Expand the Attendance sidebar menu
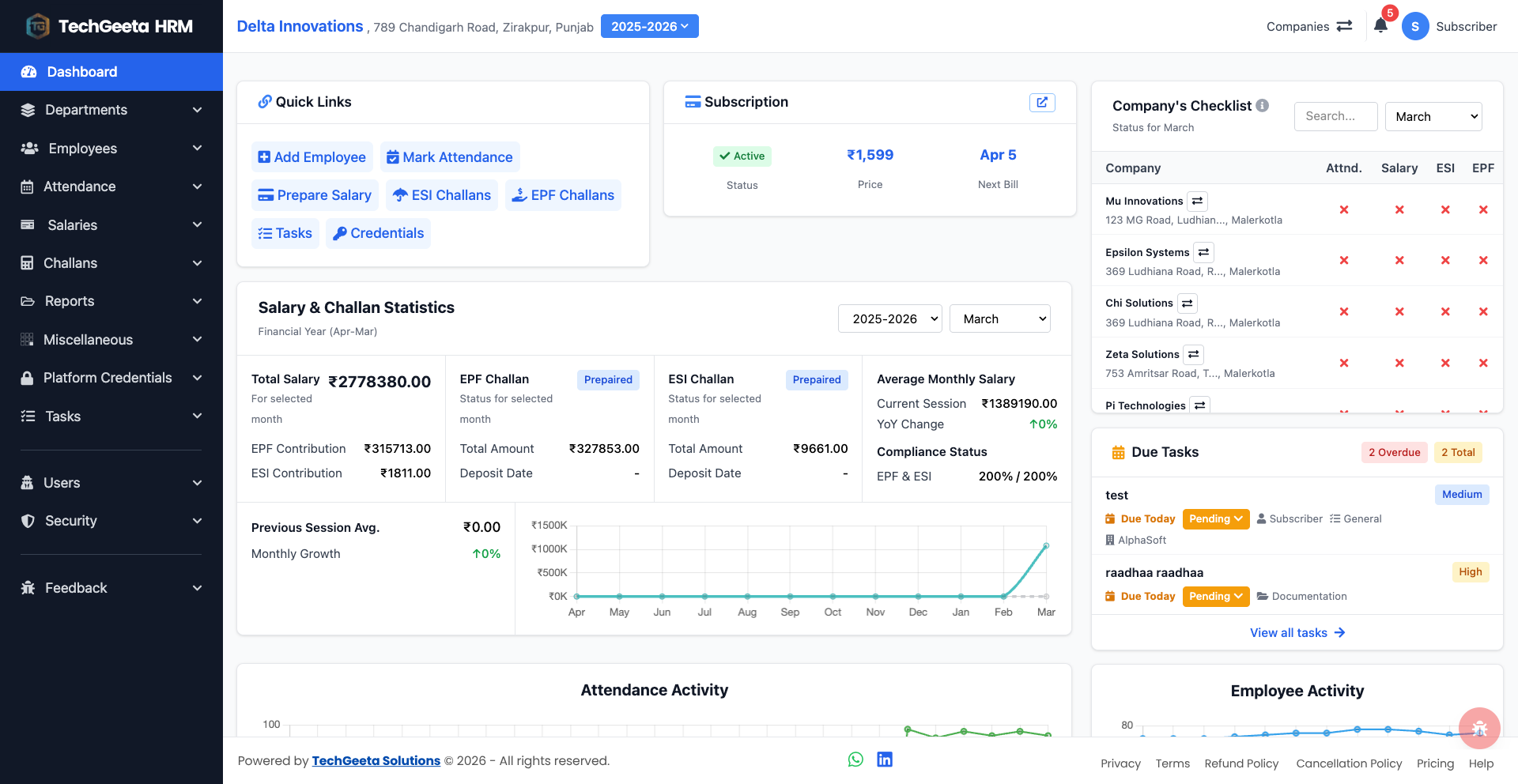Image resolution: width=1518 pixels, height=784 pixels. pyautogui.click(x=111, y=187)
